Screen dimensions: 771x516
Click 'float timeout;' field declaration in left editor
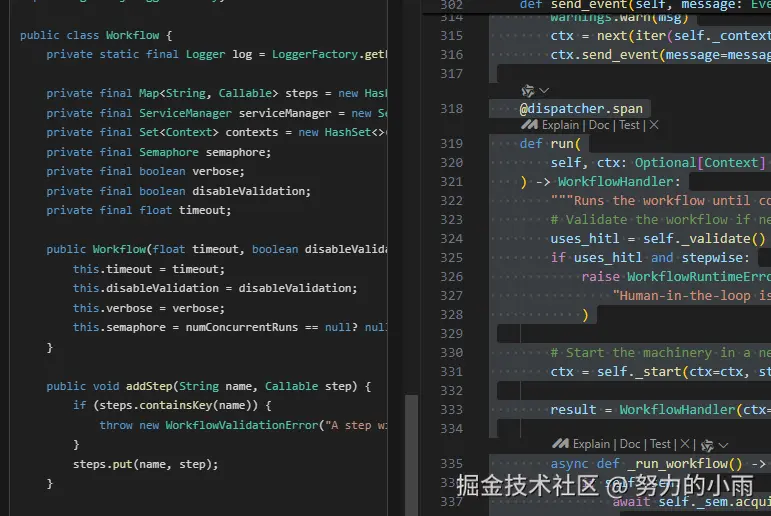tap(185, 211)
